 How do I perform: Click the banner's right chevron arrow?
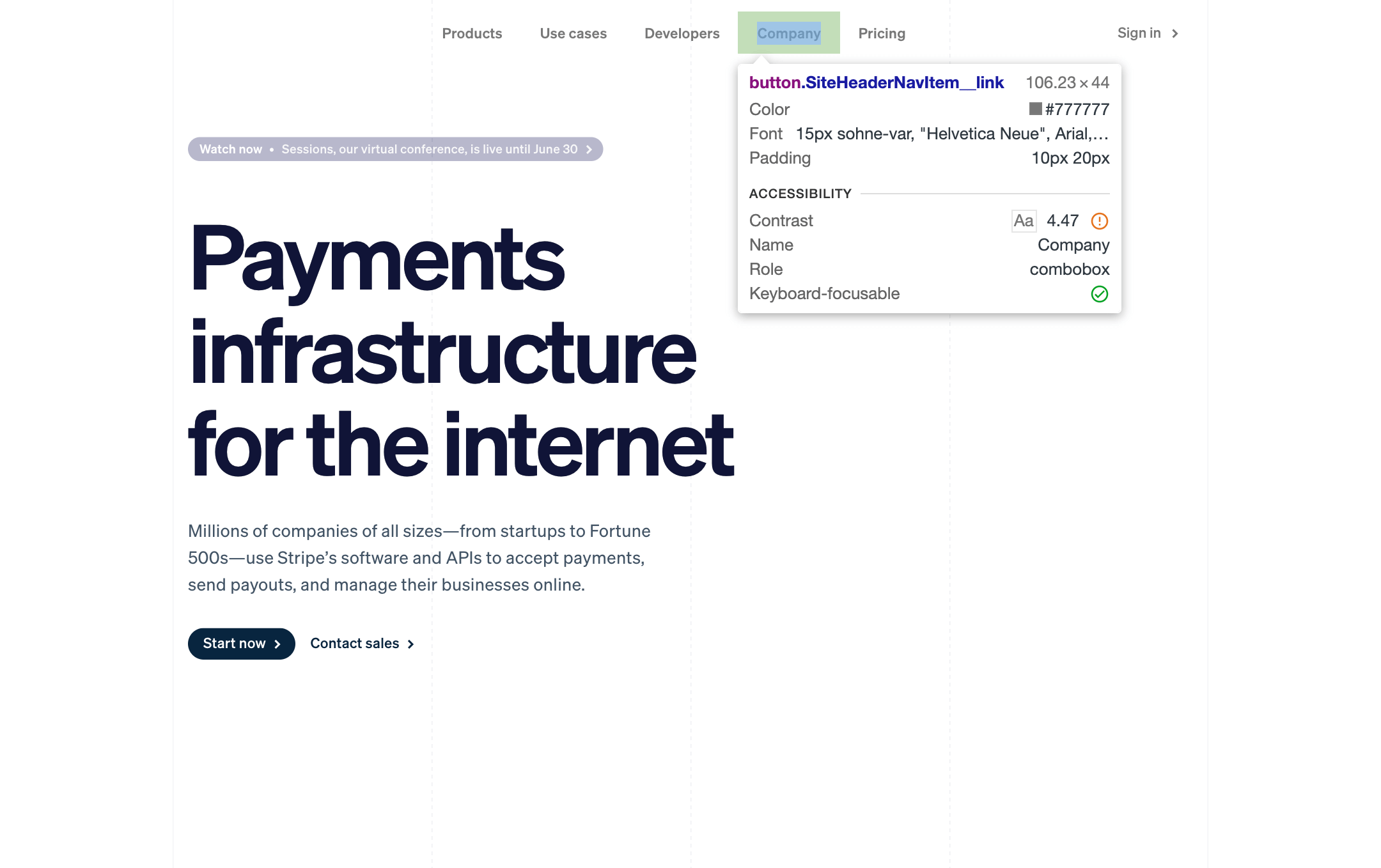tap(589, 150)
